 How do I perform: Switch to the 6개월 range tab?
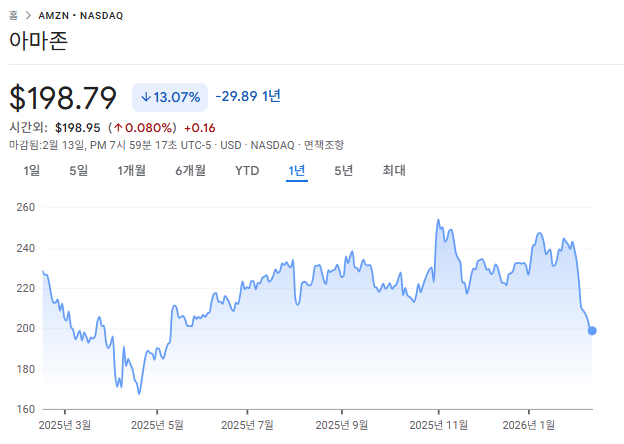pos(191,171)
